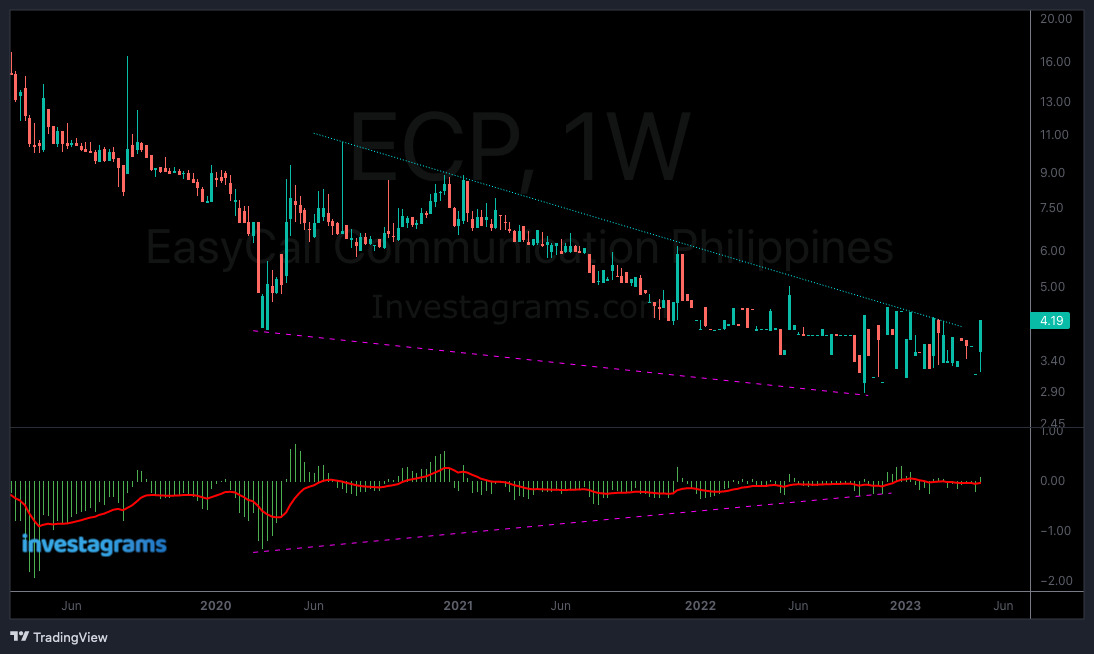Click the "2023" label on the time axis

click(906, 605)
